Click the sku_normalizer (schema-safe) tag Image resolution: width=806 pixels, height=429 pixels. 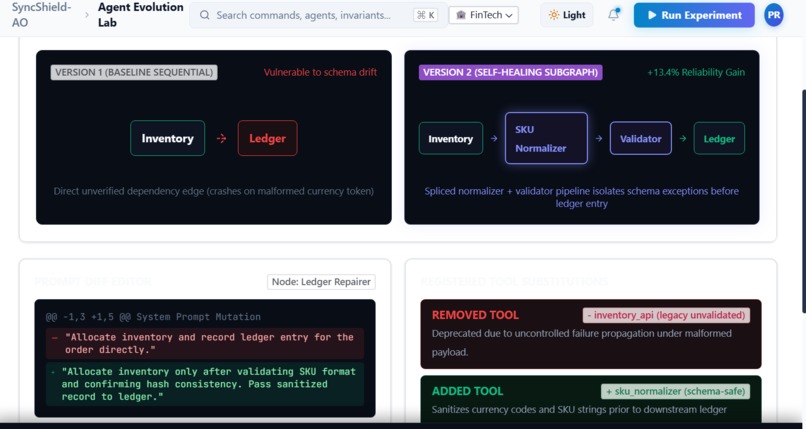pyautogui.click(x=675, y=391)
